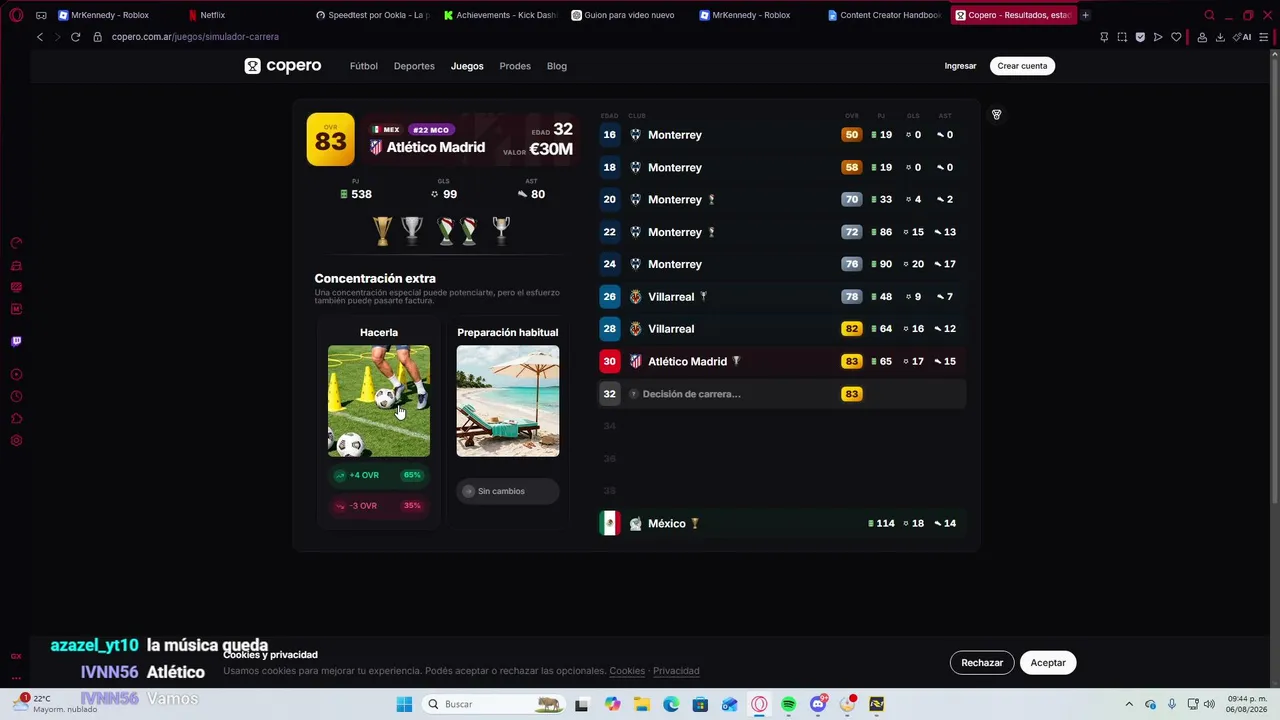Open the Windows Start menu

(404, 704)
